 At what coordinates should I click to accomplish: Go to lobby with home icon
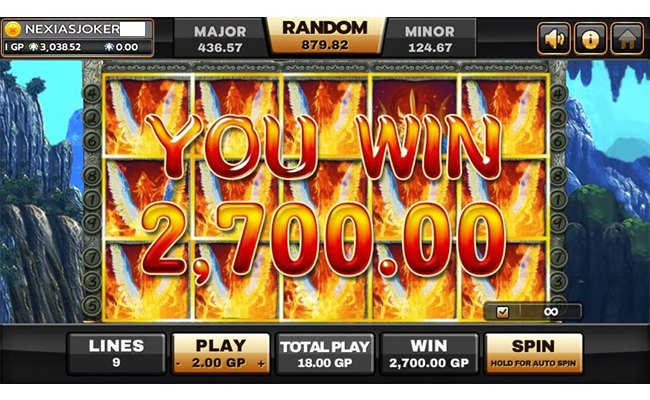627,39
